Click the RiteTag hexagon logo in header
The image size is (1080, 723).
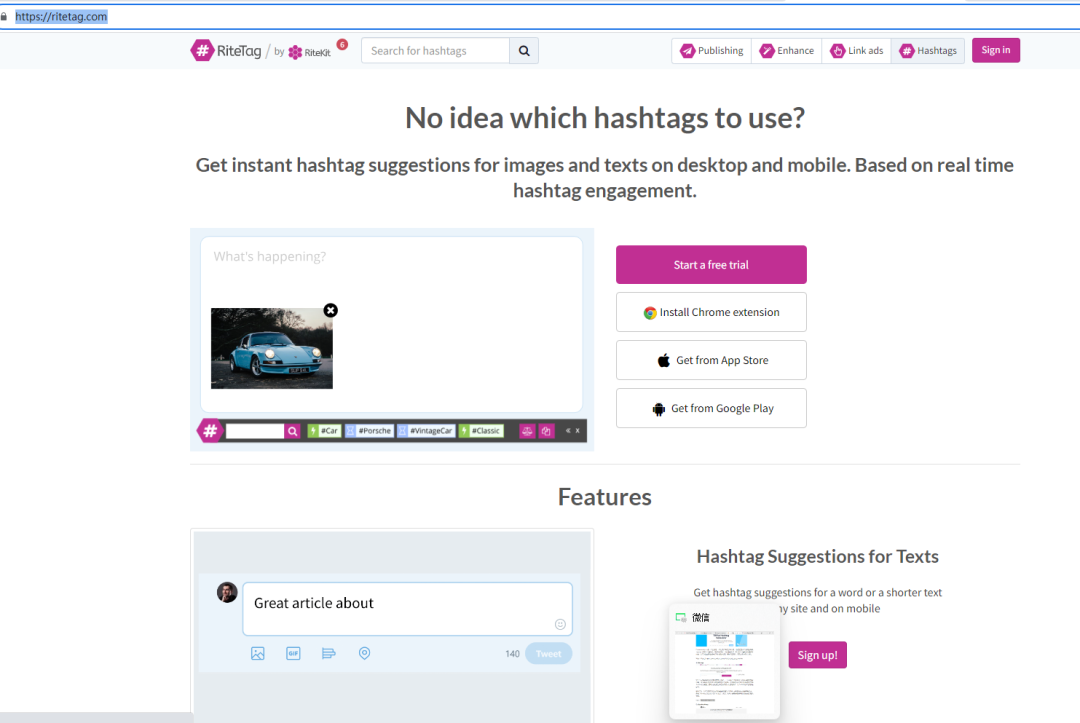click(x=202, y=51)
